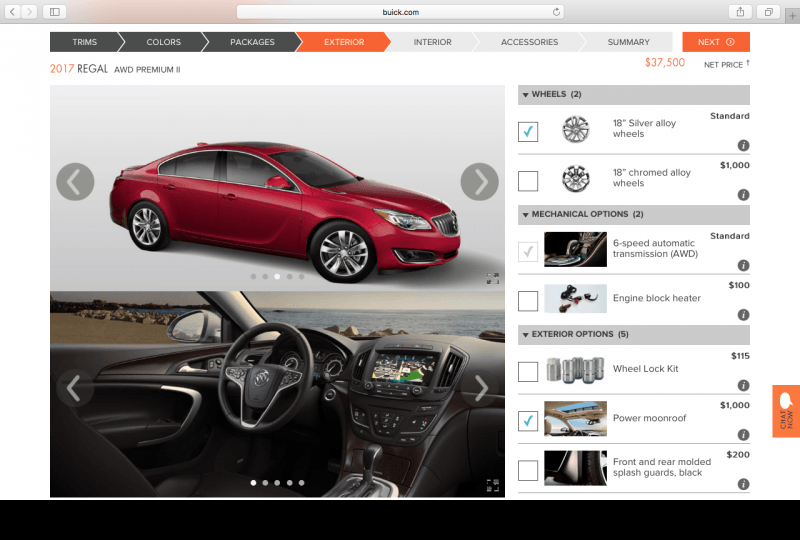The image size is (800, 540).
Task: Check 18" chromed alloy wheels checkbox
Action: 528,181
